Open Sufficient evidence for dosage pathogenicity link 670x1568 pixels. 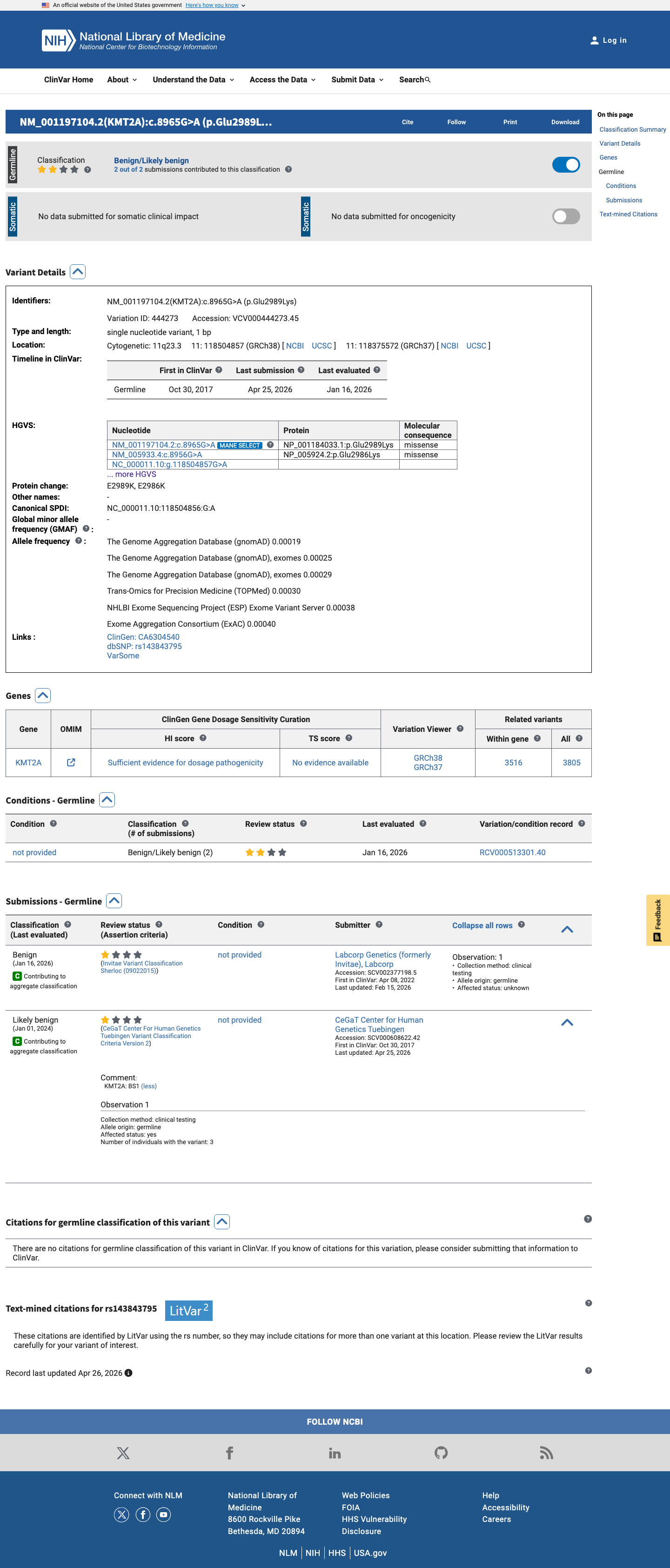click(x=186, y=762)
